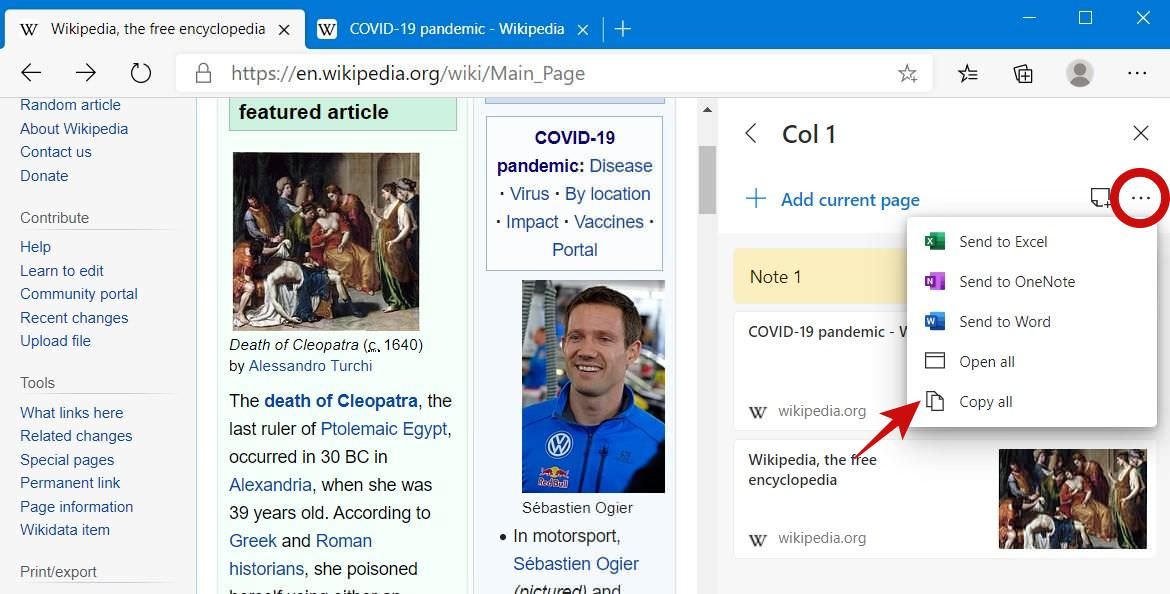Close the Wikipedia main page tab
The image size is (1170, 594).
tap(284, 30)
